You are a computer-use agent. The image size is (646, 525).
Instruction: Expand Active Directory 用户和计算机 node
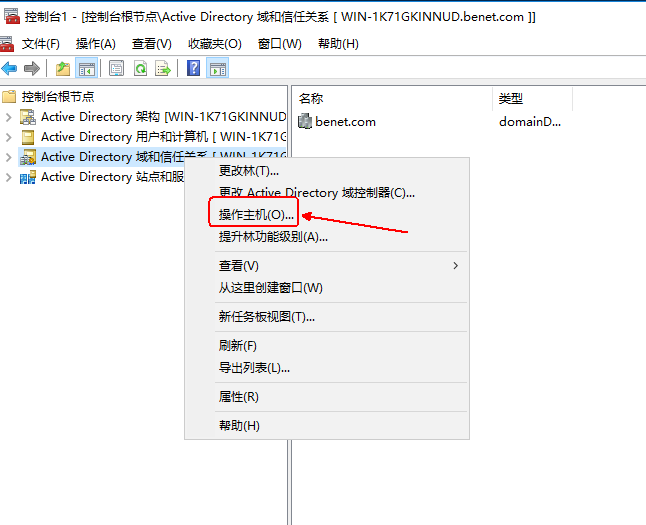[x=9, y=137]
